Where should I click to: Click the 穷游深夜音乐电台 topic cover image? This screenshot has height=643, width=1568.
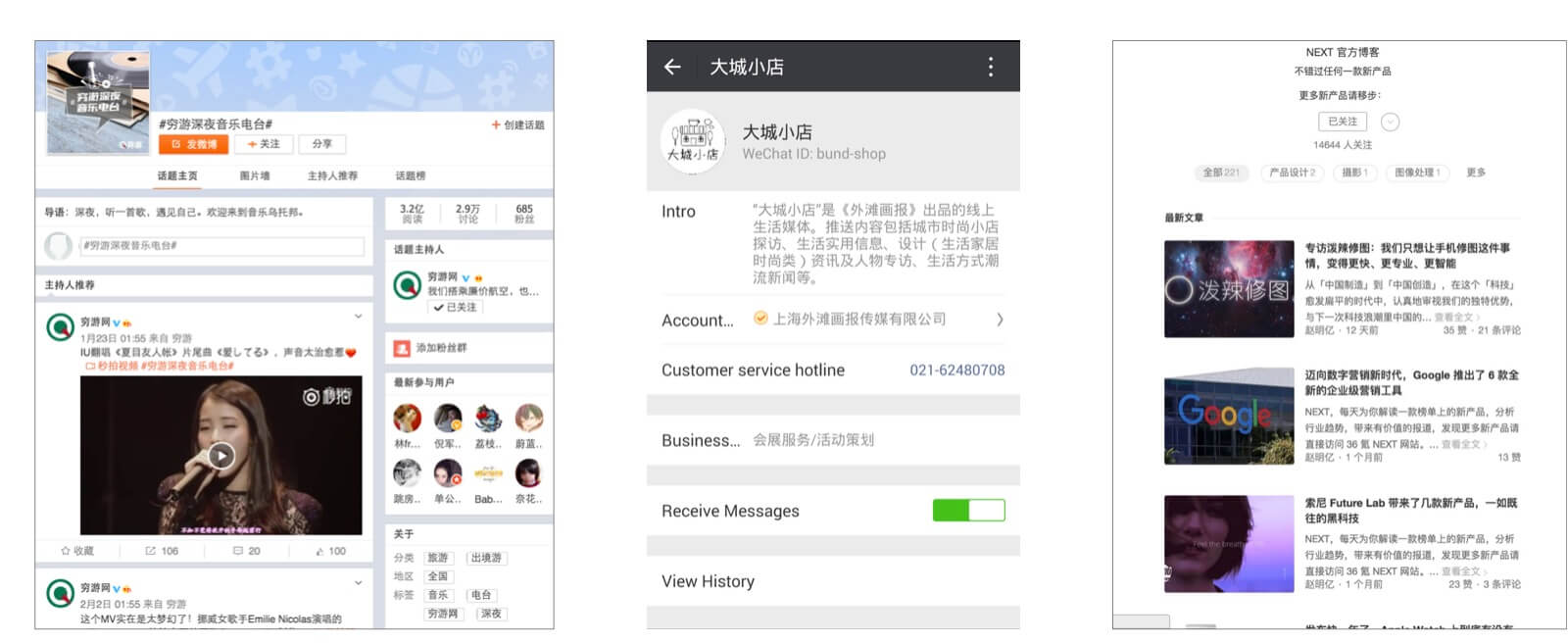(x=98, y=103)
